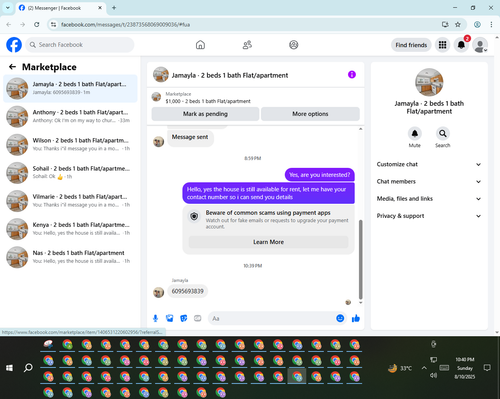Open a new browser tab
The image size is (500, 399).
[x=114, y=8]
